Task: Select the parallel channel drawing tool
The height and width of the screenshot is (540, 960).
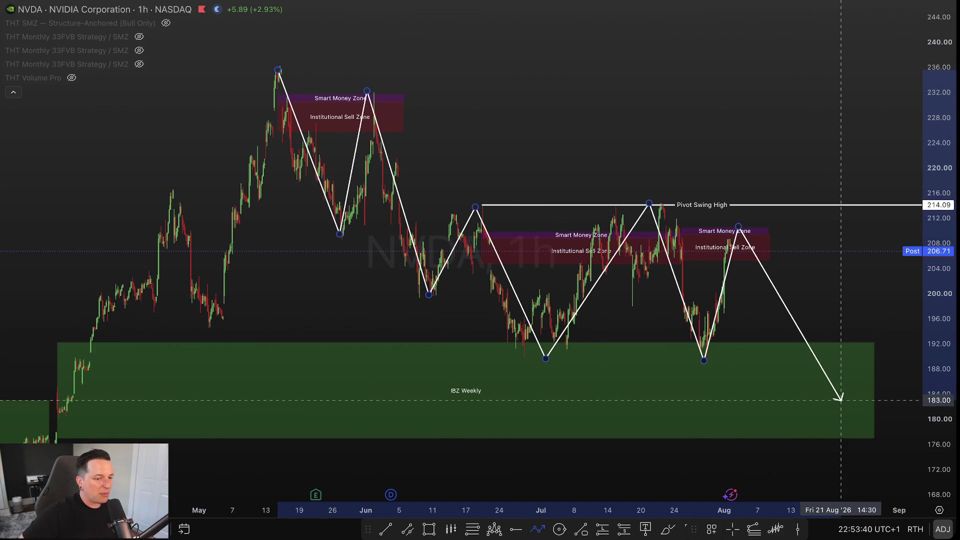Action: coord(407,529)
